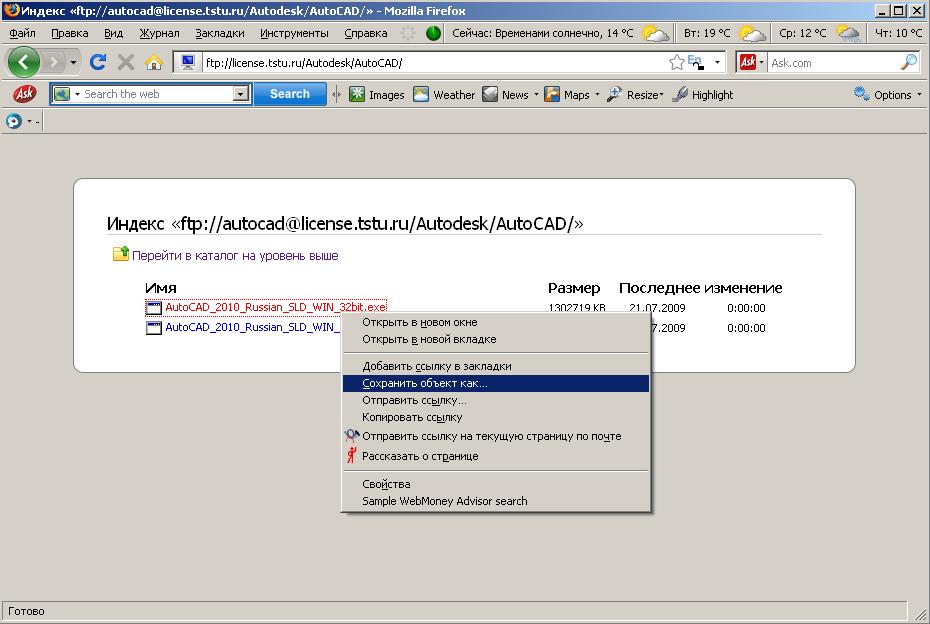Select Открыть в новом окне
Image resolution: width=930 pixels, height=624 pixels.
pyautogui.click(x=496, y=322)
